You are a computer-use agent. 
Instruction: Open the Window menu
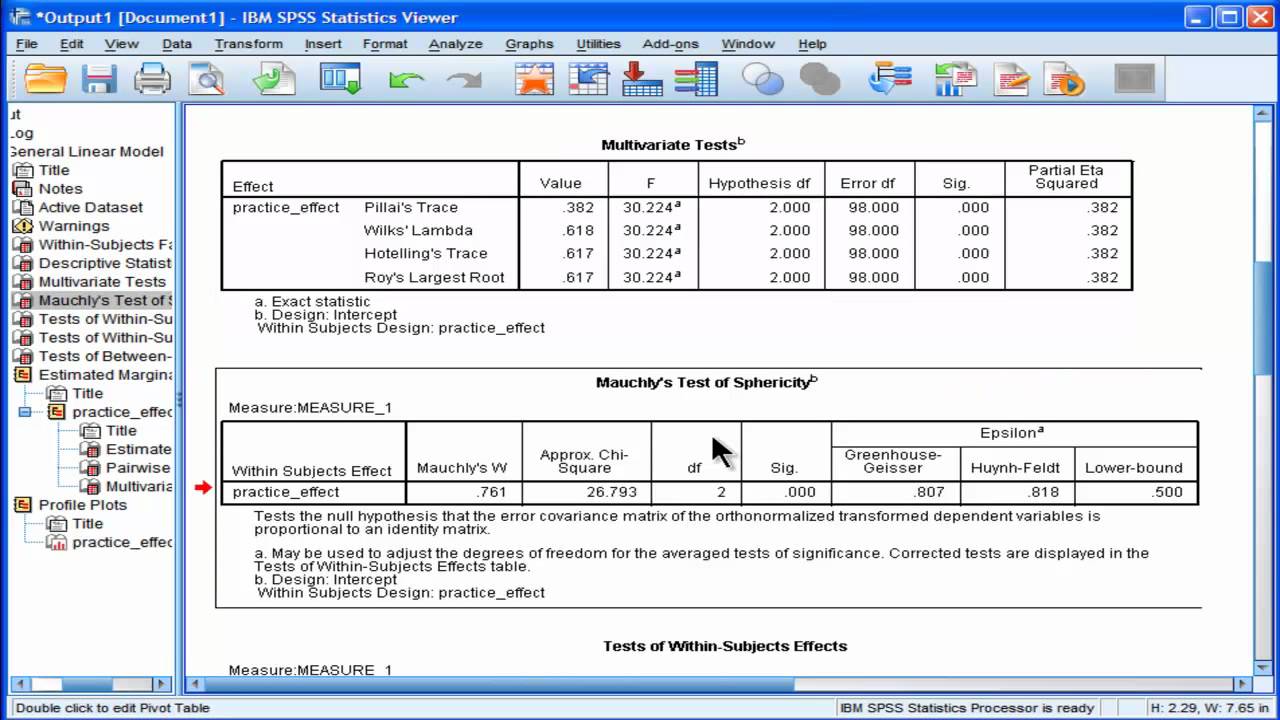coord(748,44)
